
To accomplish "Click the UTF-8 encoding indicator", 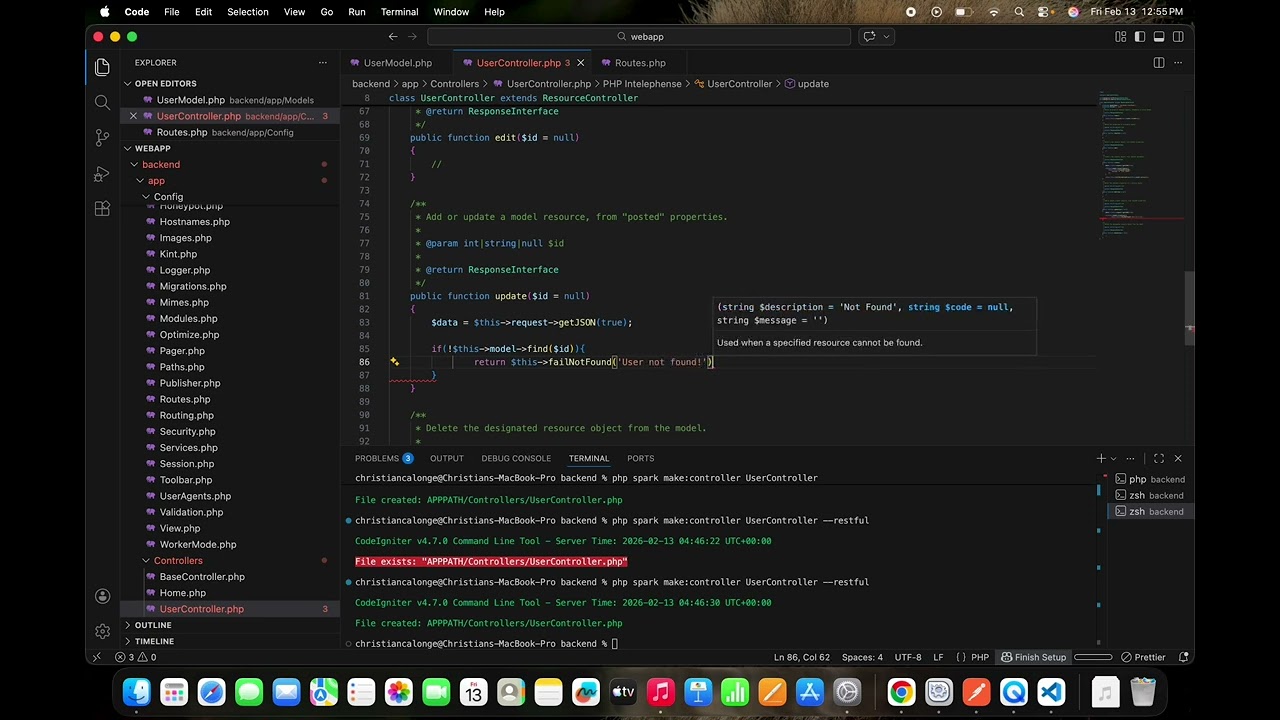I will tap(908, 658).
